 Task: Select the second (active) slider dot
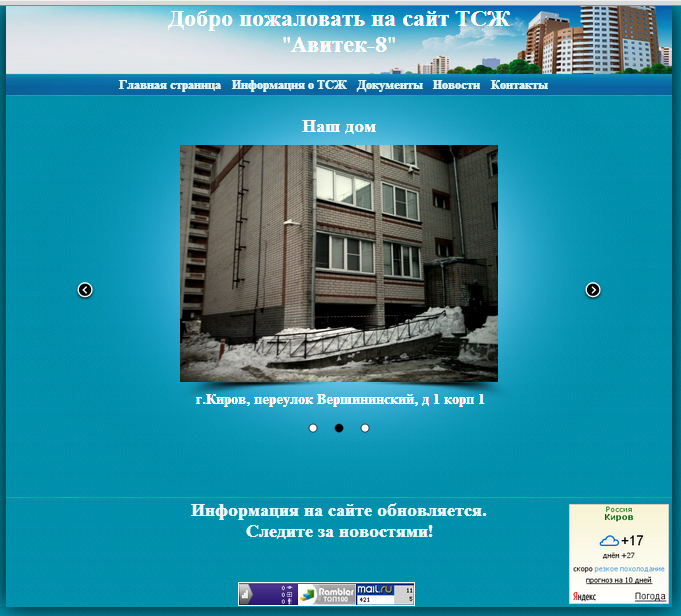(339, 428)
